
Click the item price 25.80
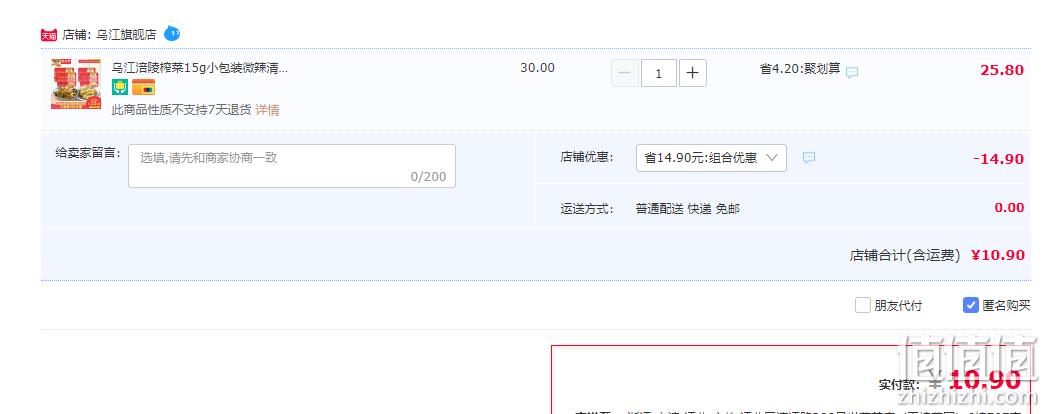(1002, 70)
